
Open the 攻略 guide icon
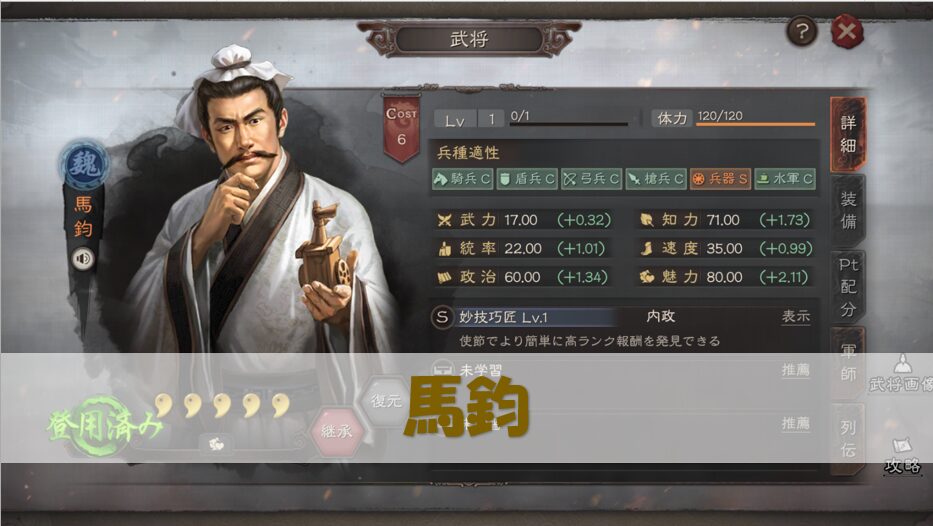point(902,456)
